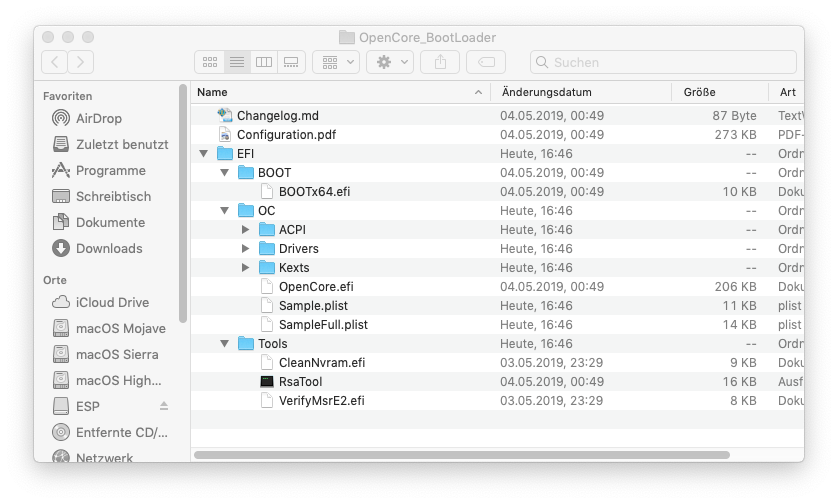Select the macOS Sierra volume
The image size is (838, 504).
(x=105, y=354)
